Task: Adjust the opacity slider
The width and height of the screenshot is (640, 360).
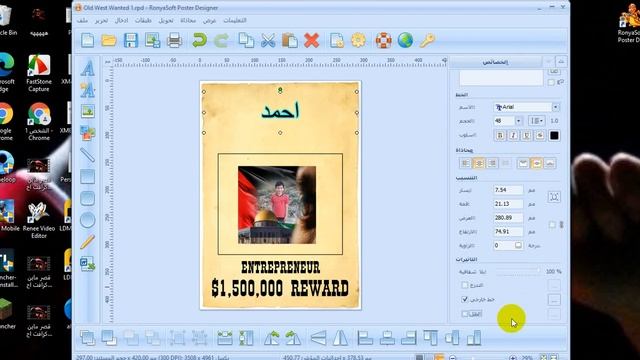Action: click(518, 271)
